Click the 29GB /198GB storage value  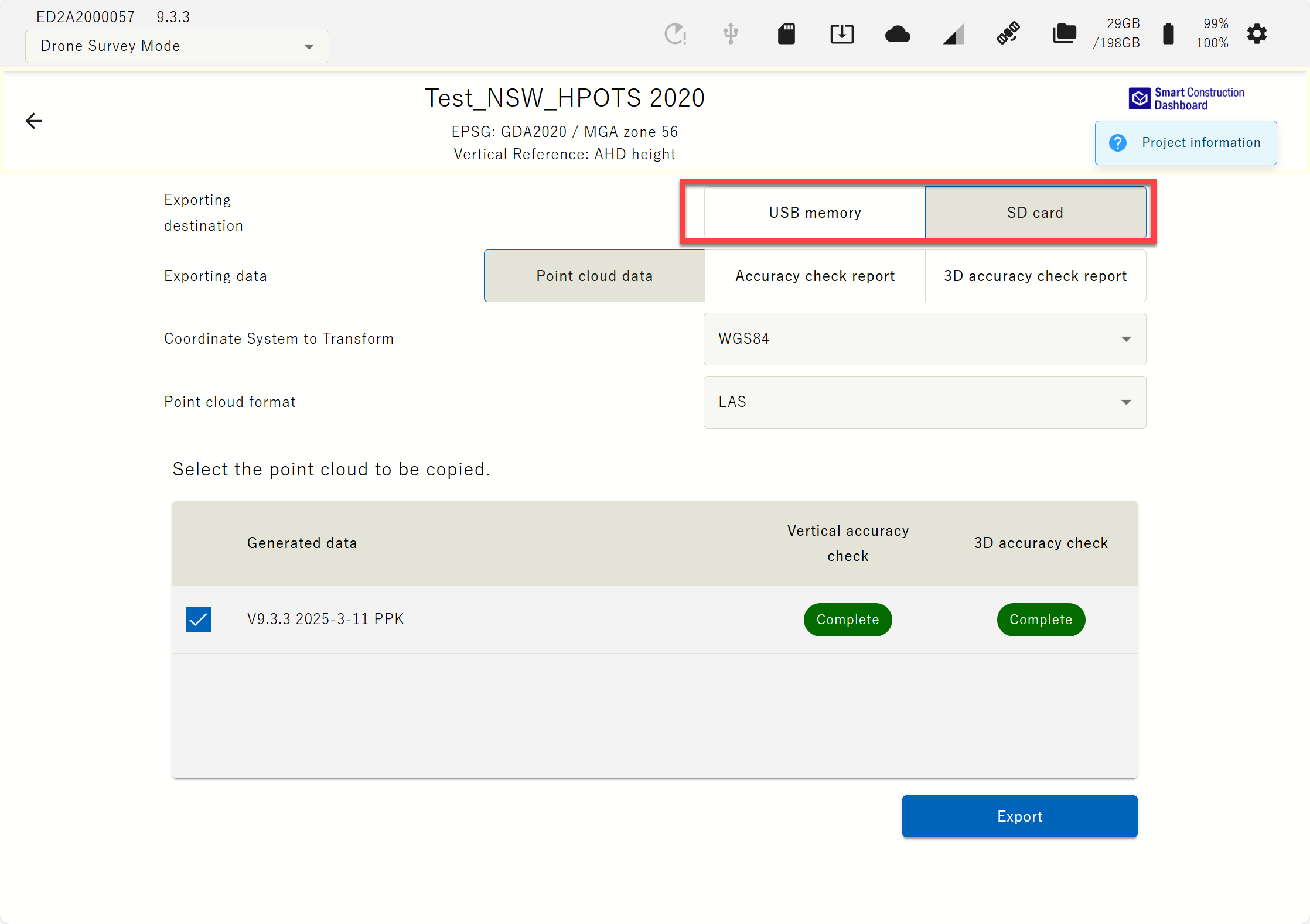(1116, 33)
